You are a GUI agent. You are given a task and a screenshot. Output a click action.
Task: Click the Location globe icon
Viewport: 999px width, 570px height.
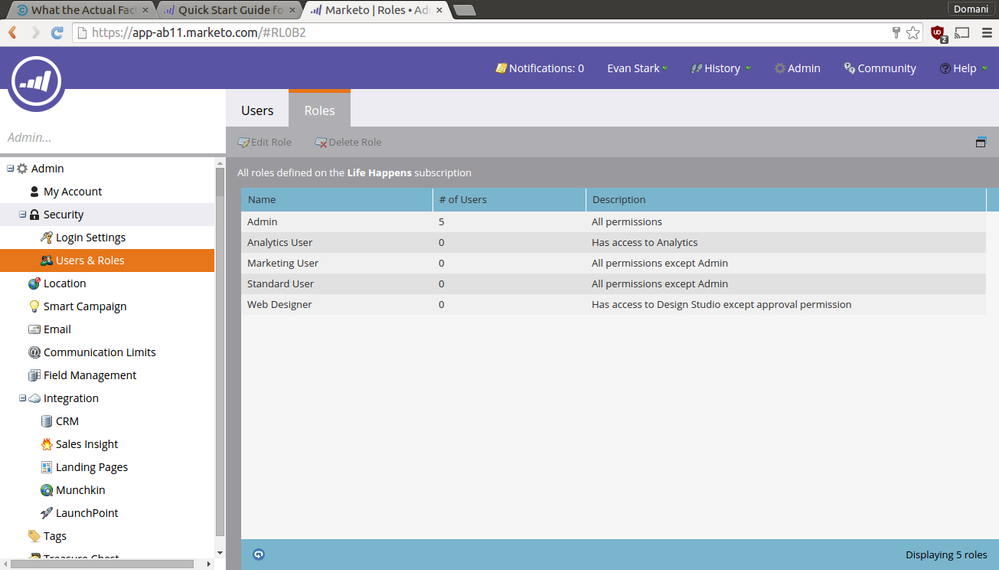coord(34,283)
